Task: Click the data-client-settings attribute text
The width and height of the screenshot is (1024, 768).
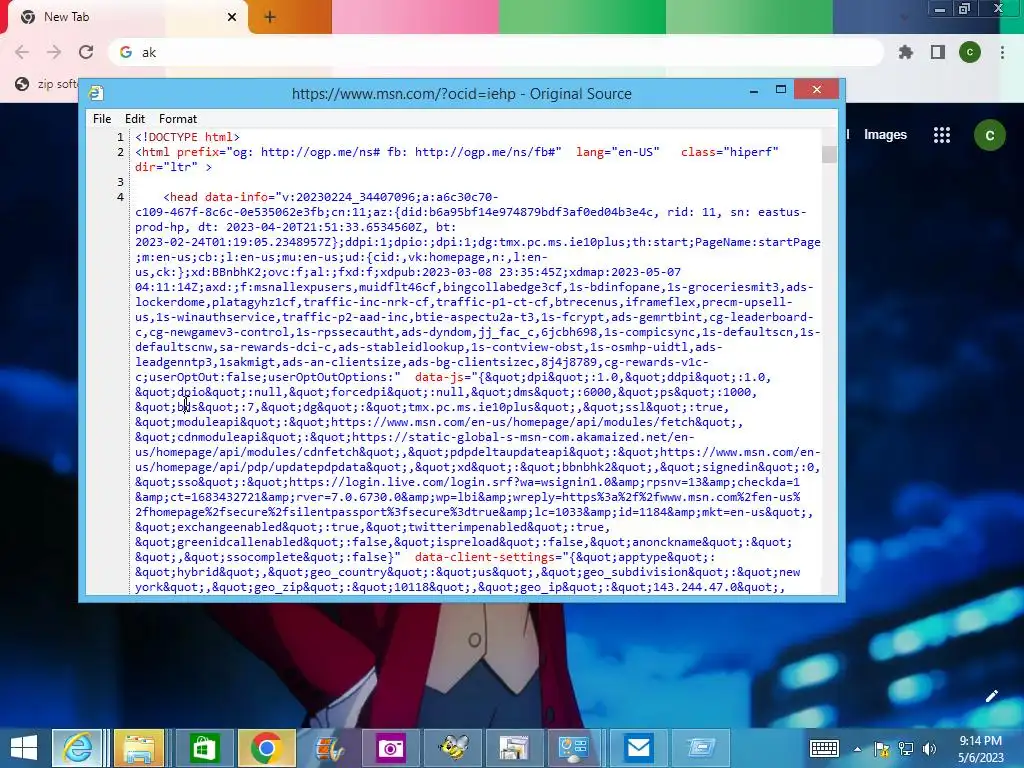Action: click(485, 558)
